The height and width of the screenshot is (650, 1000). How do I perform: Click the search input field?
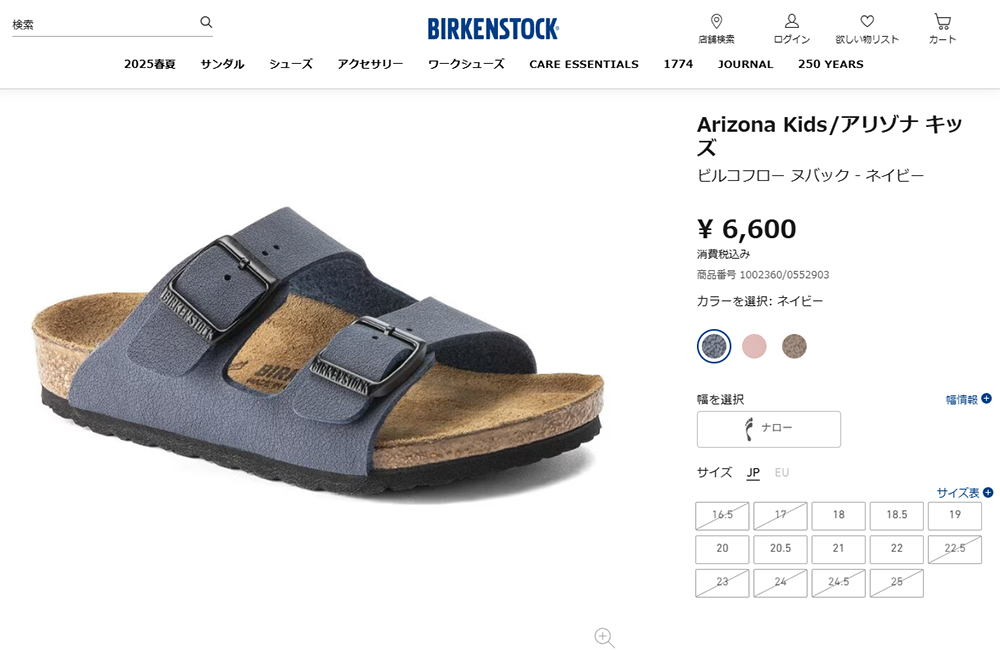pyautogui.click(x=105, y=24)
